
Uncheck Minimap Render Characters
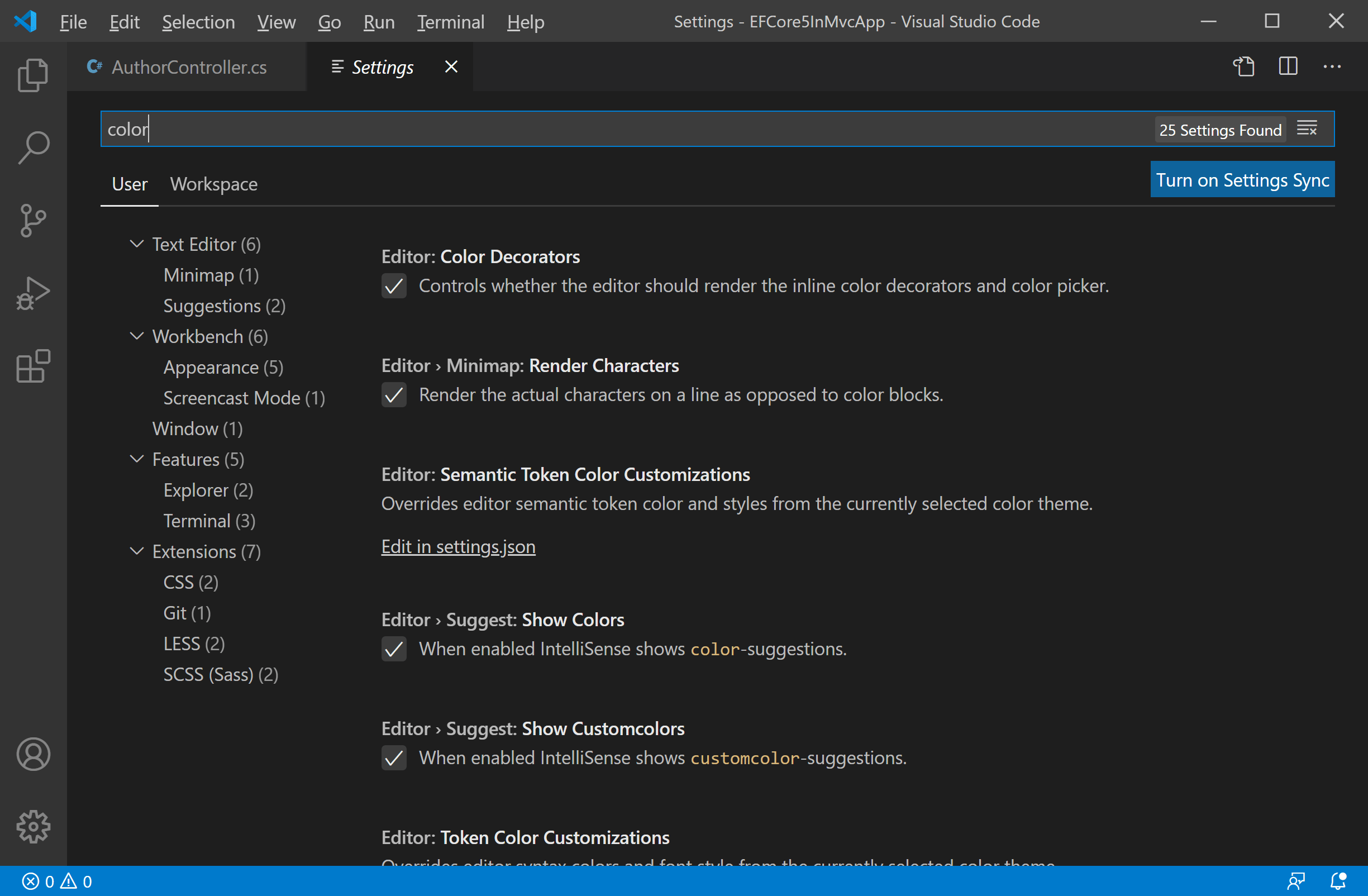point(394,395)
